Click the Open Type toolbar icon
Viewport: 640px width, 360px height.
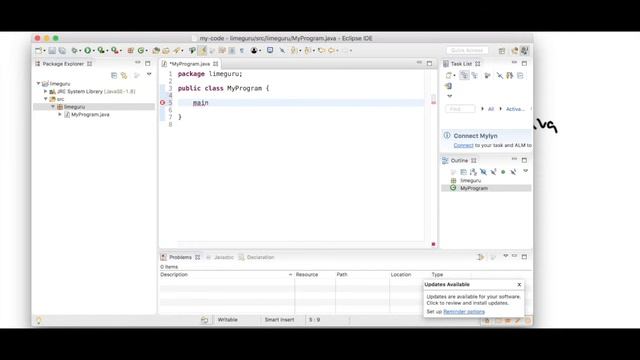click(x=156, y=51)
